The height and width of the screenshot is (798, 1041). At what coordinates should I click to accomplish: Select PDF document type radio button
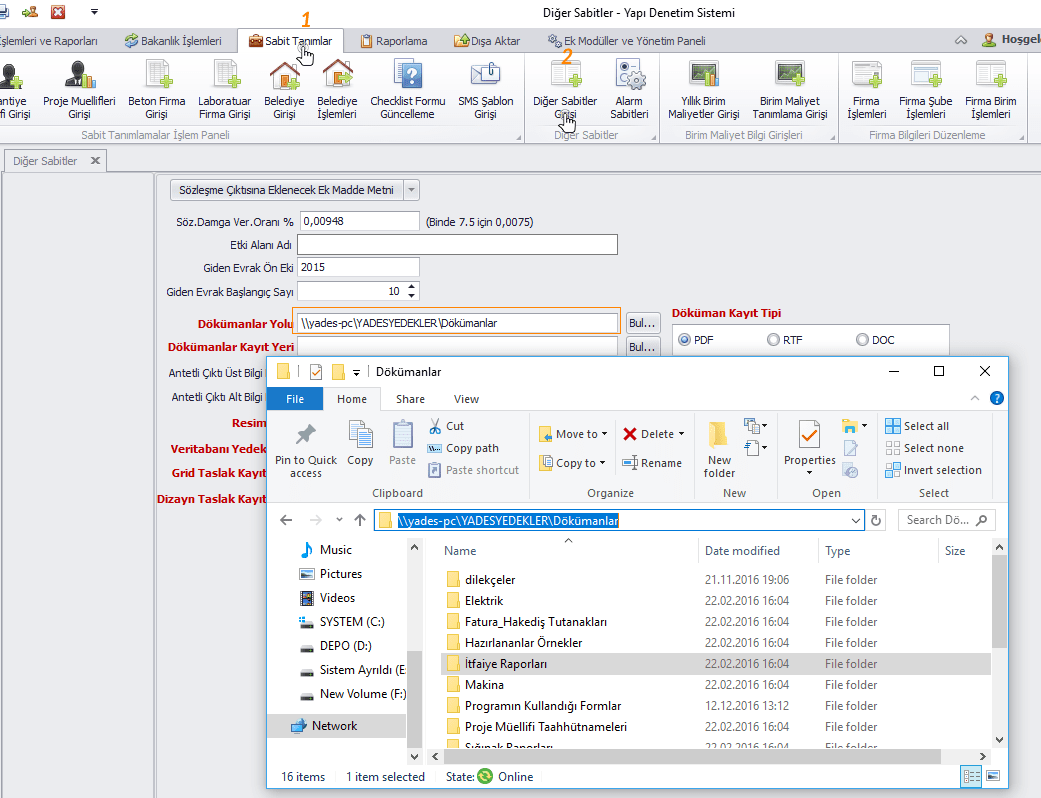point(685,340)
